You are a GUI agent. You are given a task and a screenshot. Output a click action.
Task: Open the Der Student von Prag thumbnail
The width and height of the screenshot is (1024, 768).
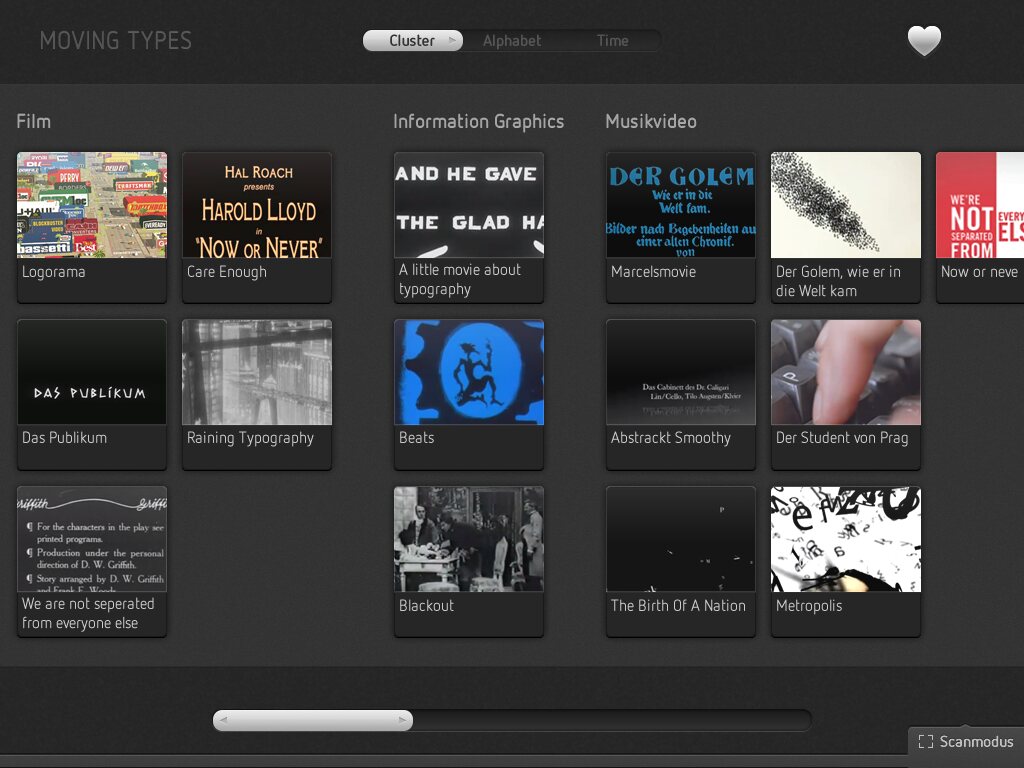click(846, 372)
